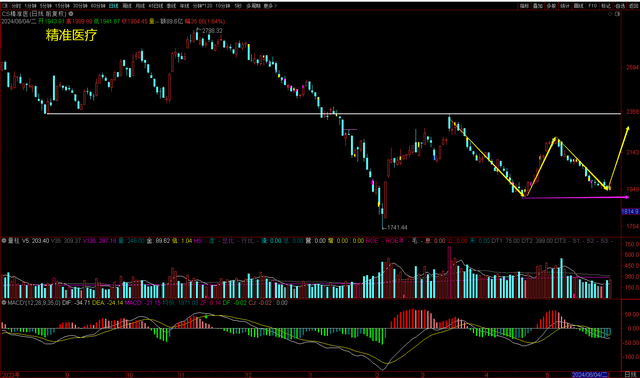Image resolution: width=640 pixels, height=378 pixels.
Task: Select the 15分钟 period
Action: (62, 6)
